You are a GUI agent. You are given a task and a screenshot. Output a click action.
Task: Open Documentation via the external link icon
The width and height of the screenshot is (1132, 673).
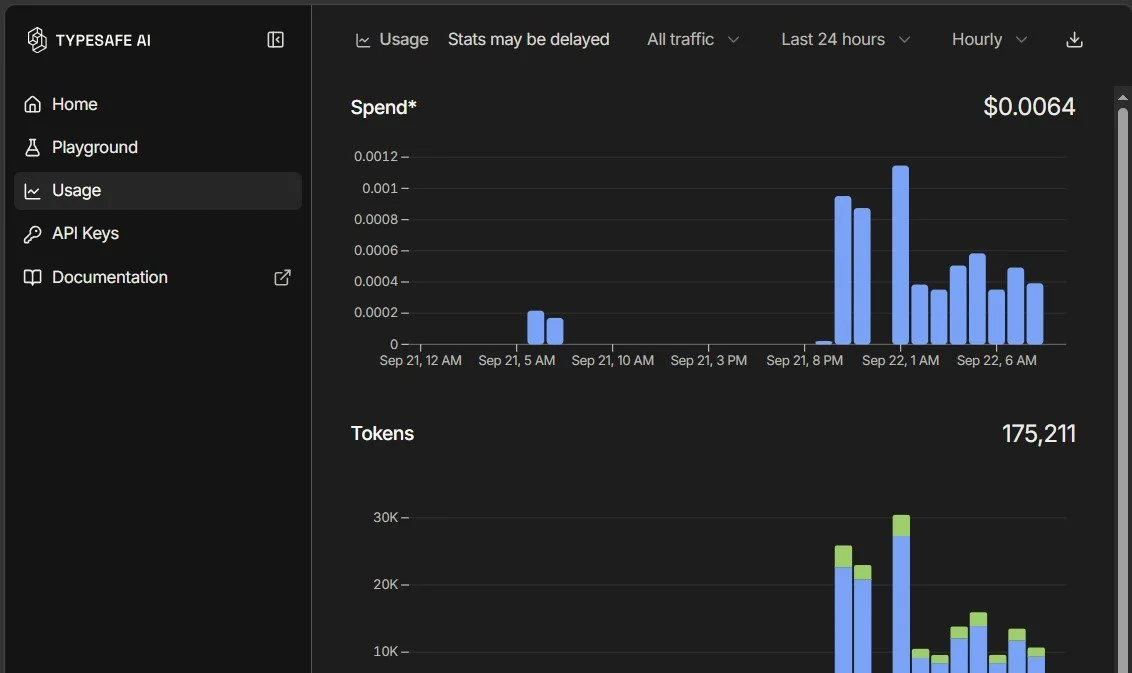click(282, 277)
